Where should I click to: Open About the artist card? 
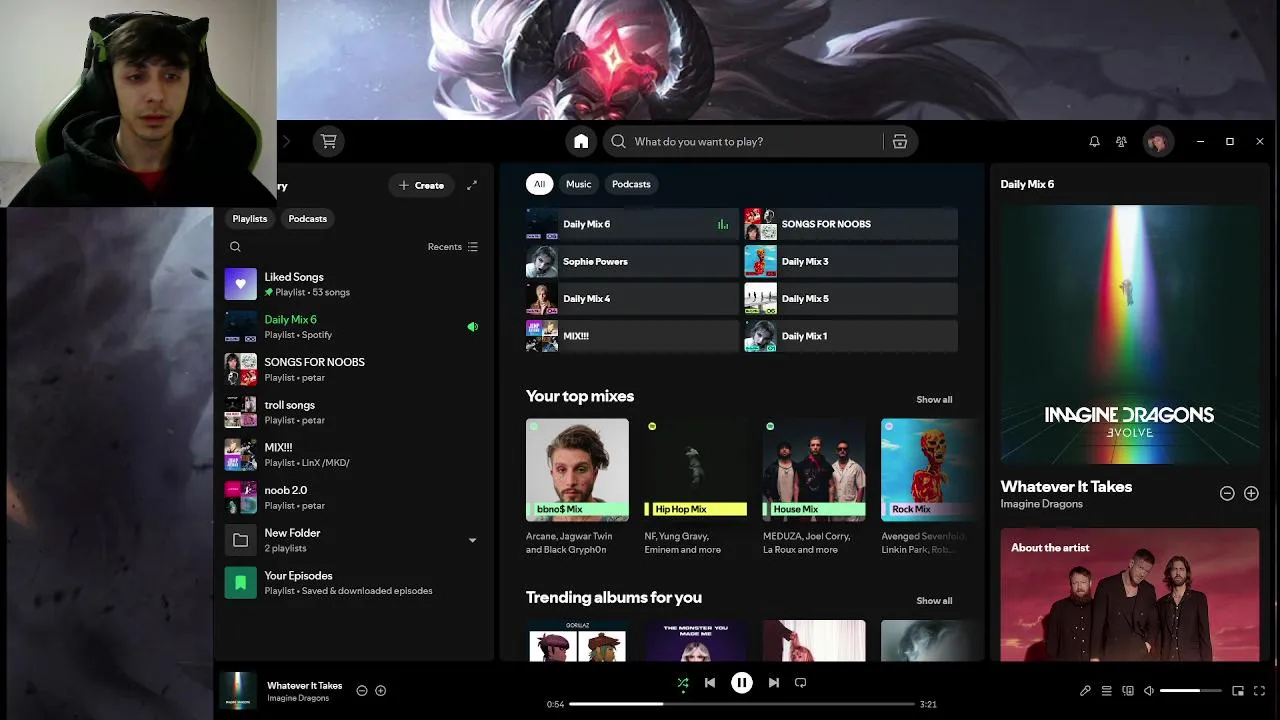point(1129,595)
